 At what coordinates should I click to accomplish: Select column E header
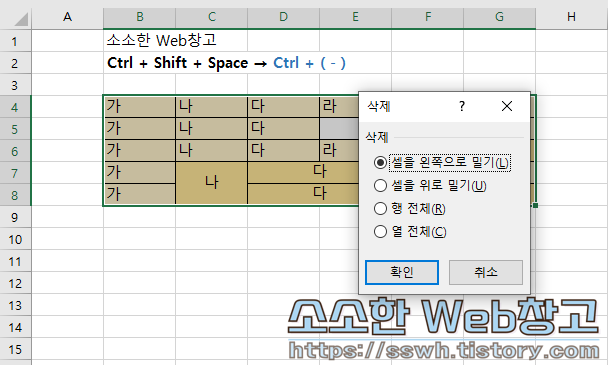point(356,17)
